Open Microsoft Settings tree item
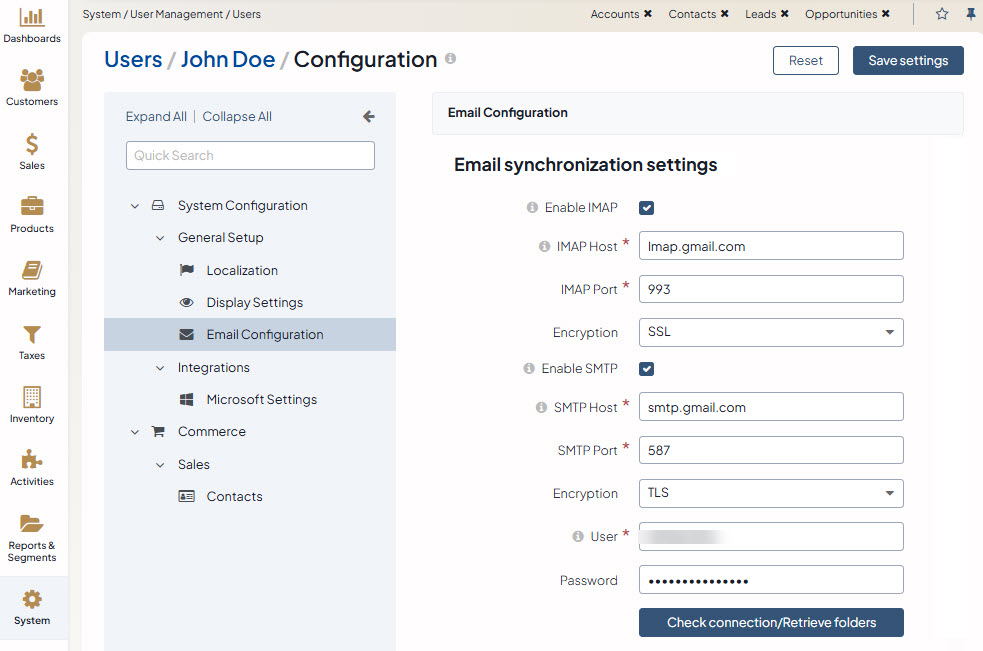The width and height of the screenshot is (983, 651). (x=261, y=400)
